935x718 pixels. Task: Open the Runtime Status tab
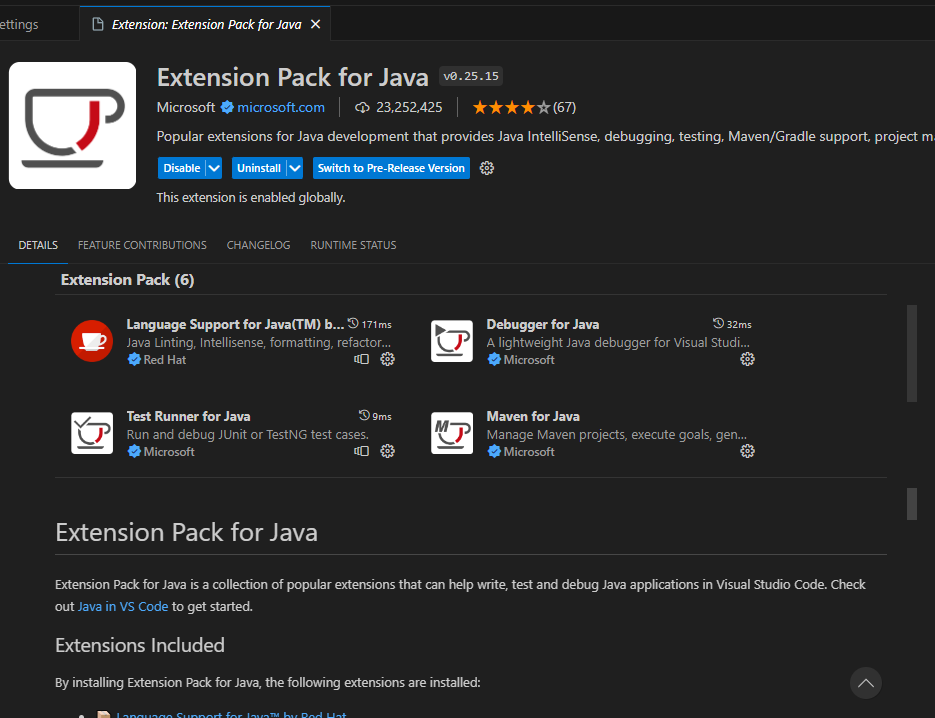(x=353, y=245)
